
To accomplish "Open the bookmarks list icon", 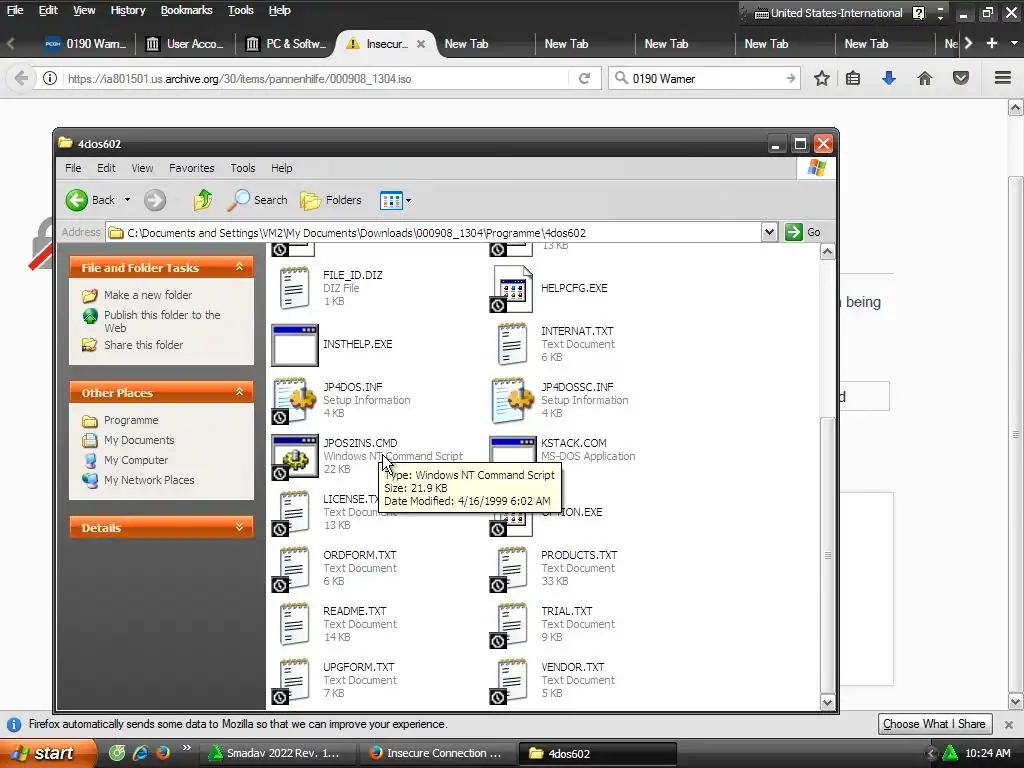I will pos(853,78).
